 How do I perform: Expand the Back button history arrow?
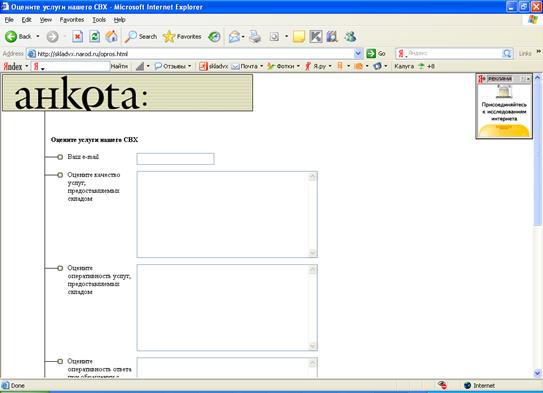click(x=38, y=36)
